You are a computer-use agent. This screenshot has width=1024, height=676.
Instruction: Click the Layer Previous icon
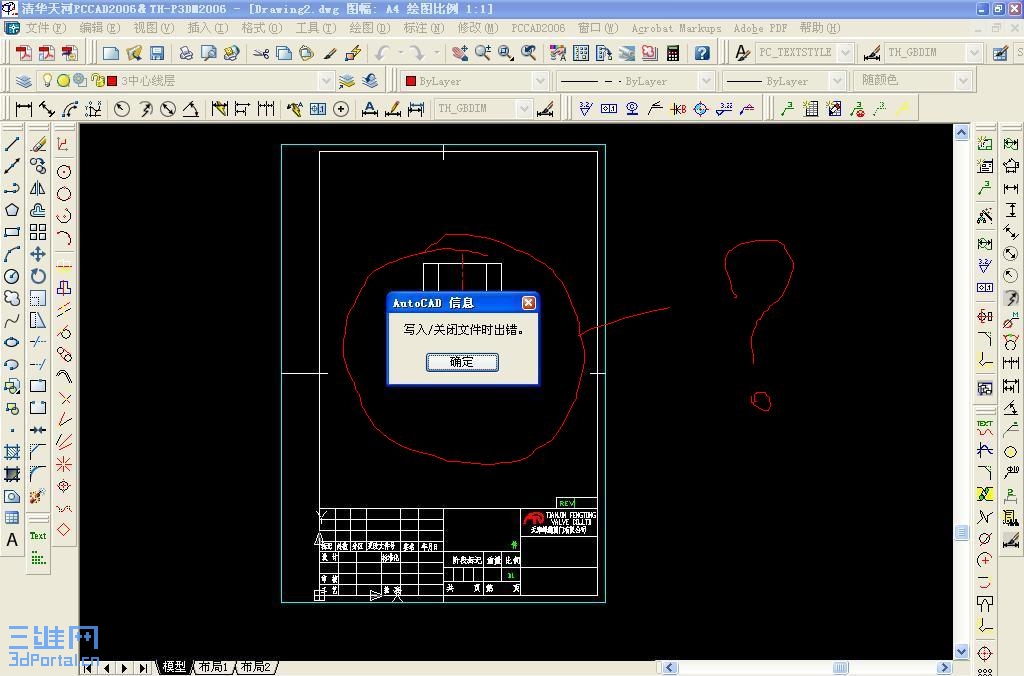pos(370,80)
